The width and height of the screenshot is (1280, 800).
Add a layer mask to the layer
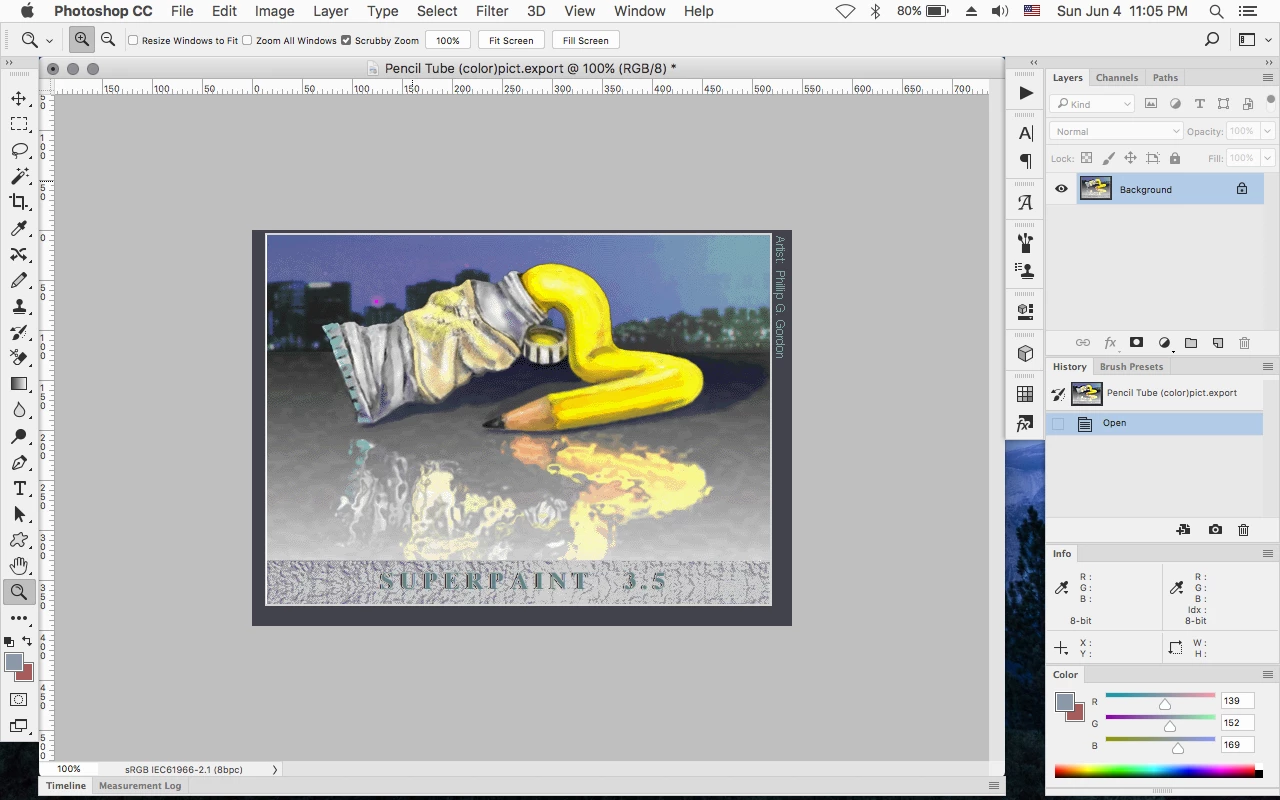(1136, 342)
